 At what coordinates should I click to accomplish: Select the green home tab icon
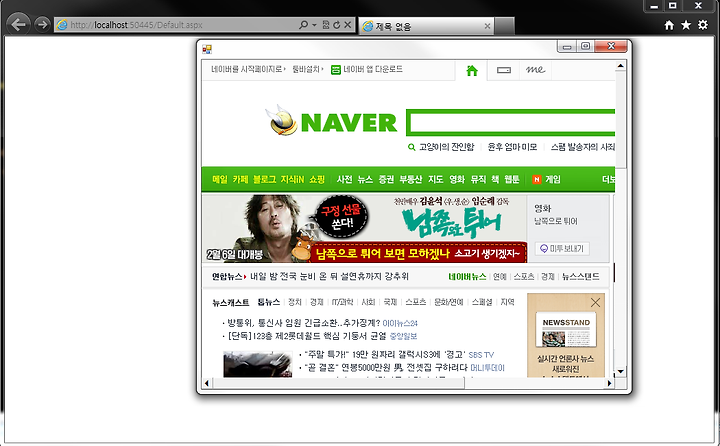click(472, 70)
